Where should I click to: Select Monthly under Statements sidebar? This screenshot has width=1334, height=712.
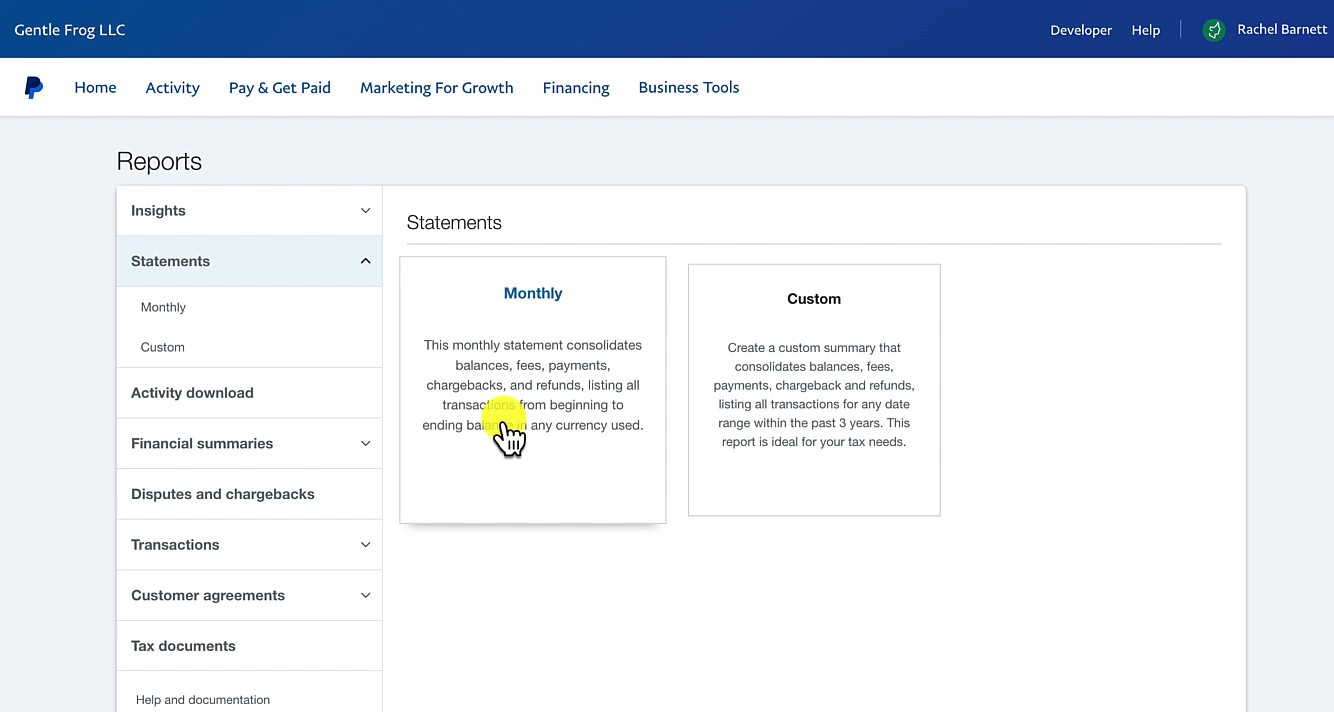coord(163,307)
